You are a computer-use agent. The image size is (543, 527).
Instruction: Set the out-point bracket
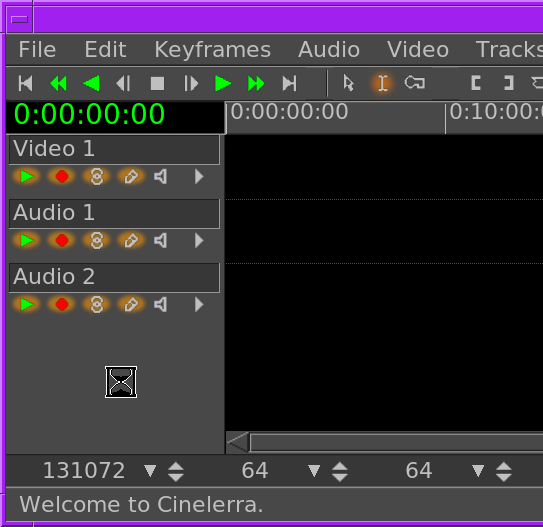(508, 83)
